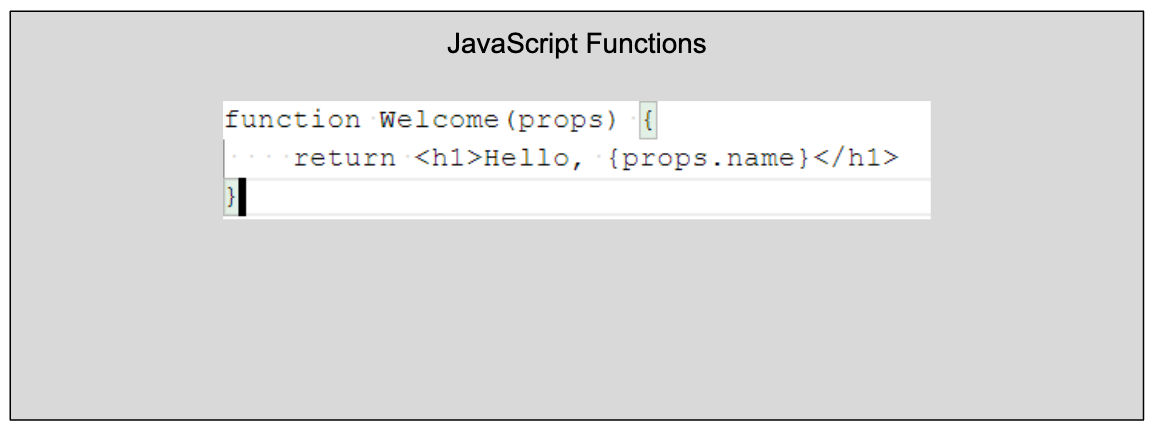Click the 'JavaScript Functions' heading
The width and height of the screenshot is (1153, 432).
[x=576, y=44]
